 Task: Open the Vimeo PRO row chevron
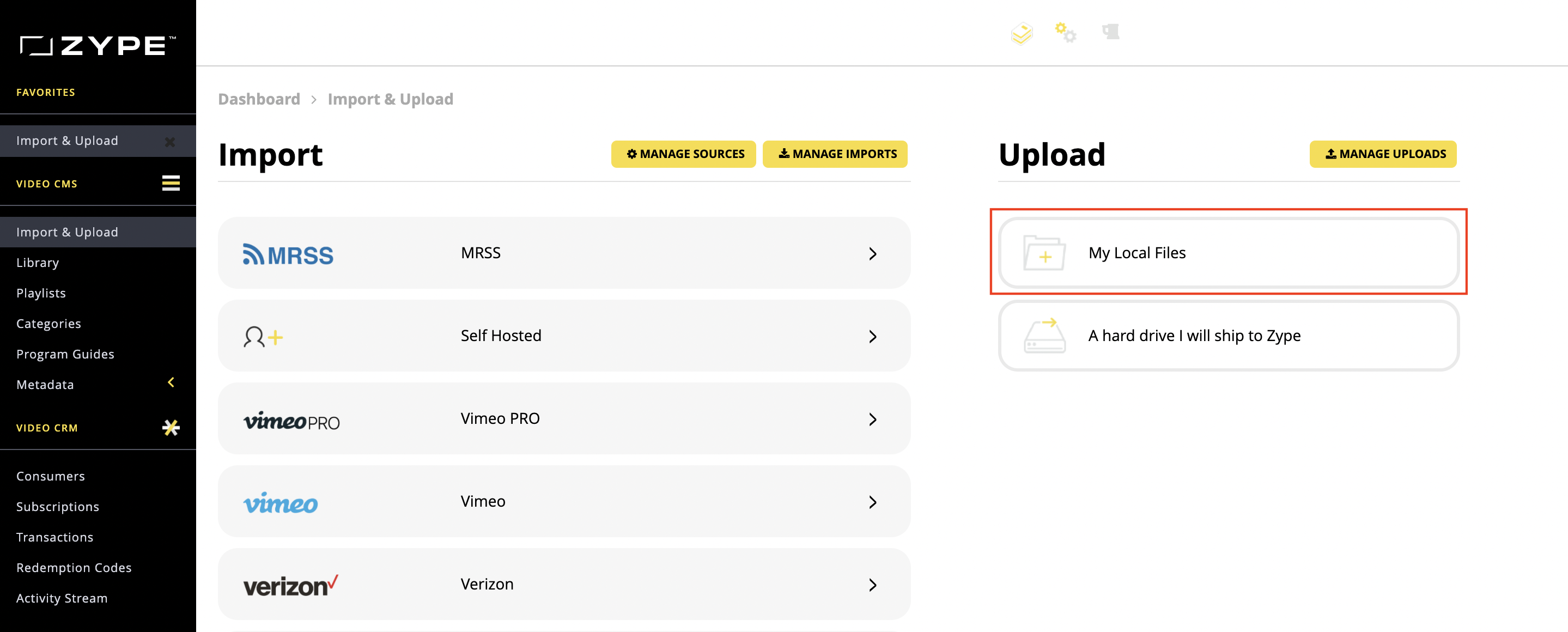873,420
